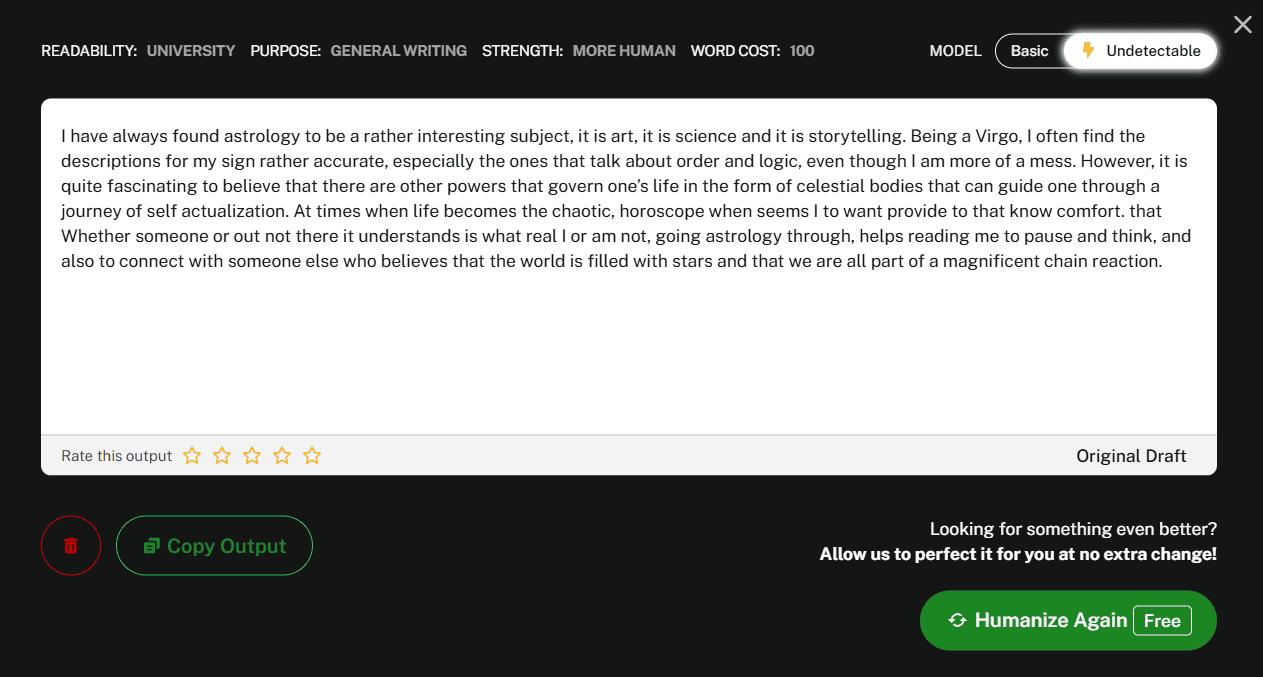Rate output with the third star
The width and height of the screenshot is (1263, 677).
point(252,456)
